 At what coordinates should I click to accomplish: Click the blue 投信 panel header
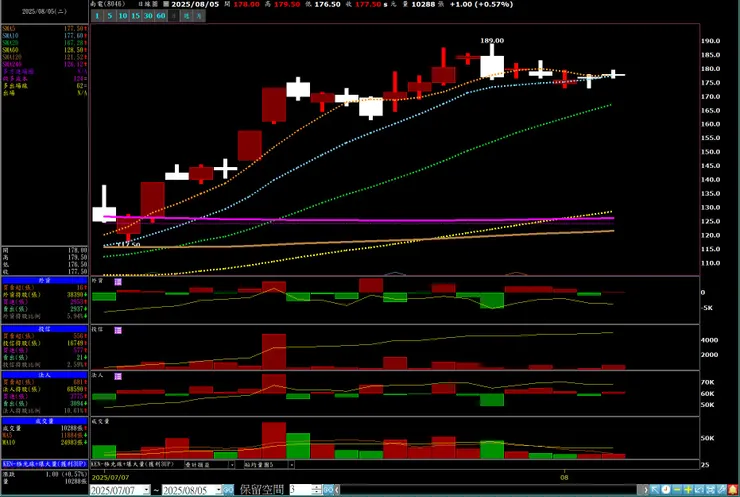44,329
